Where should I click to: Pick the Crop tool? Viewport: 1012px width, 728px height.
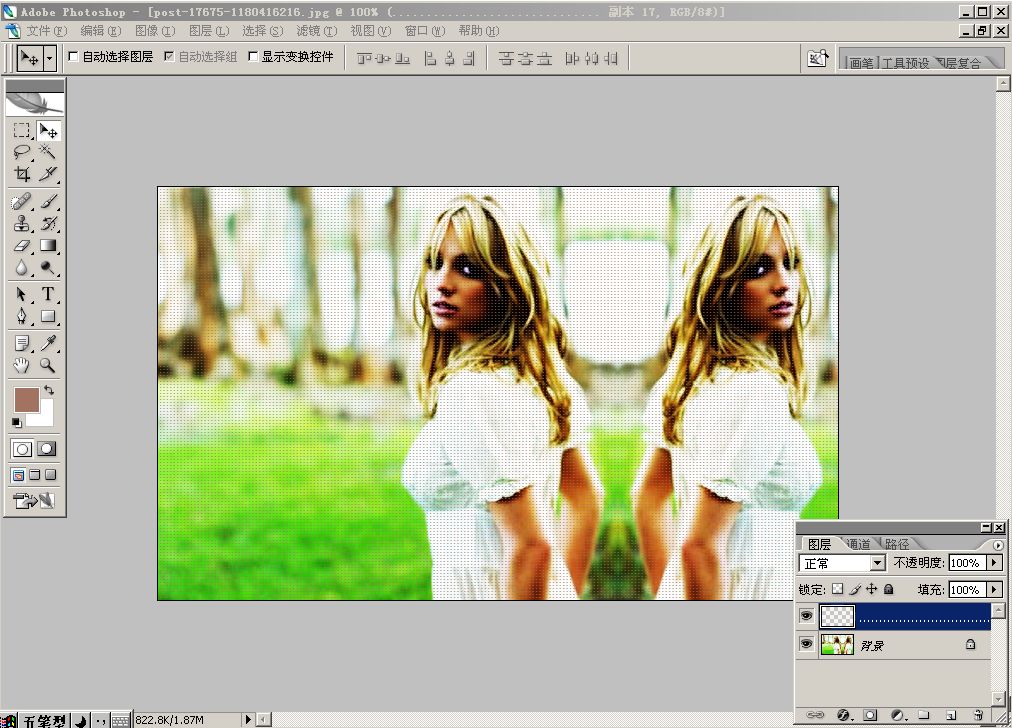pos(22,174)
